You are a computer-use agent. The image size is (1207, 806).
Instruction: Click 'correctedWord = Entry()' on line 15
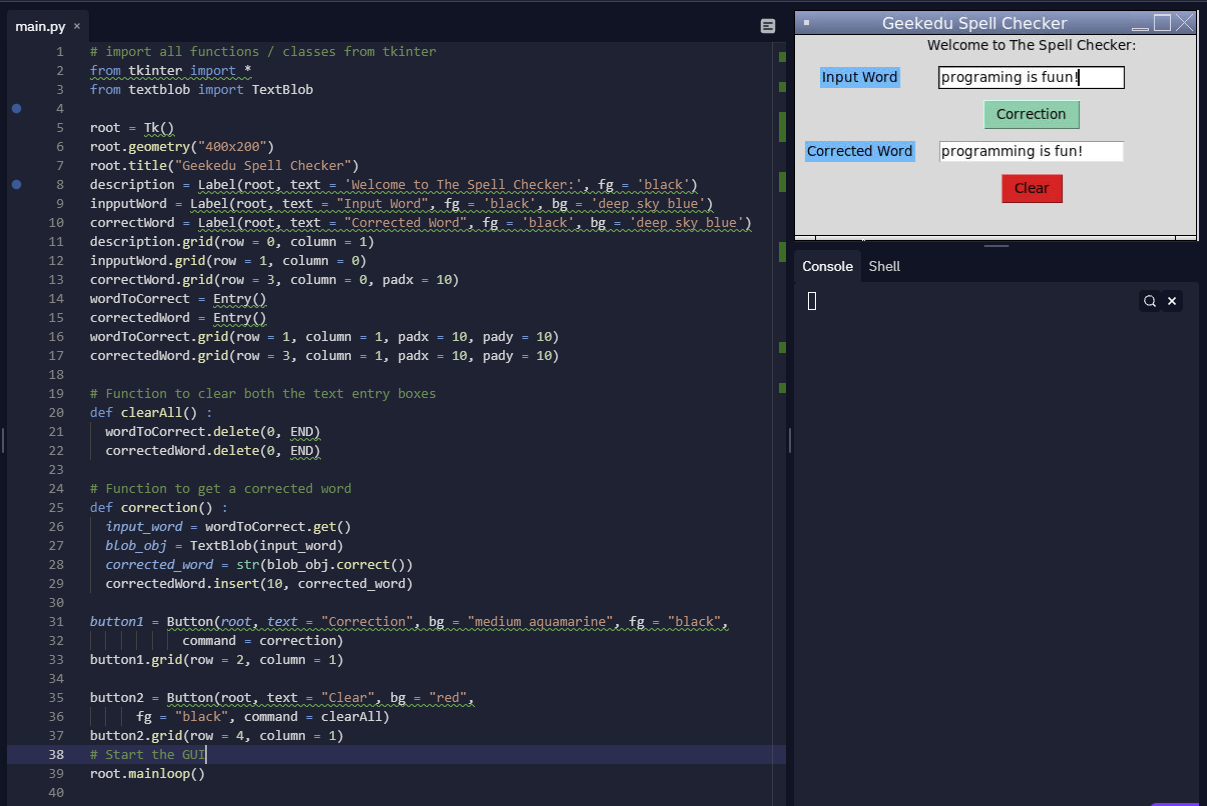[178, 317]
